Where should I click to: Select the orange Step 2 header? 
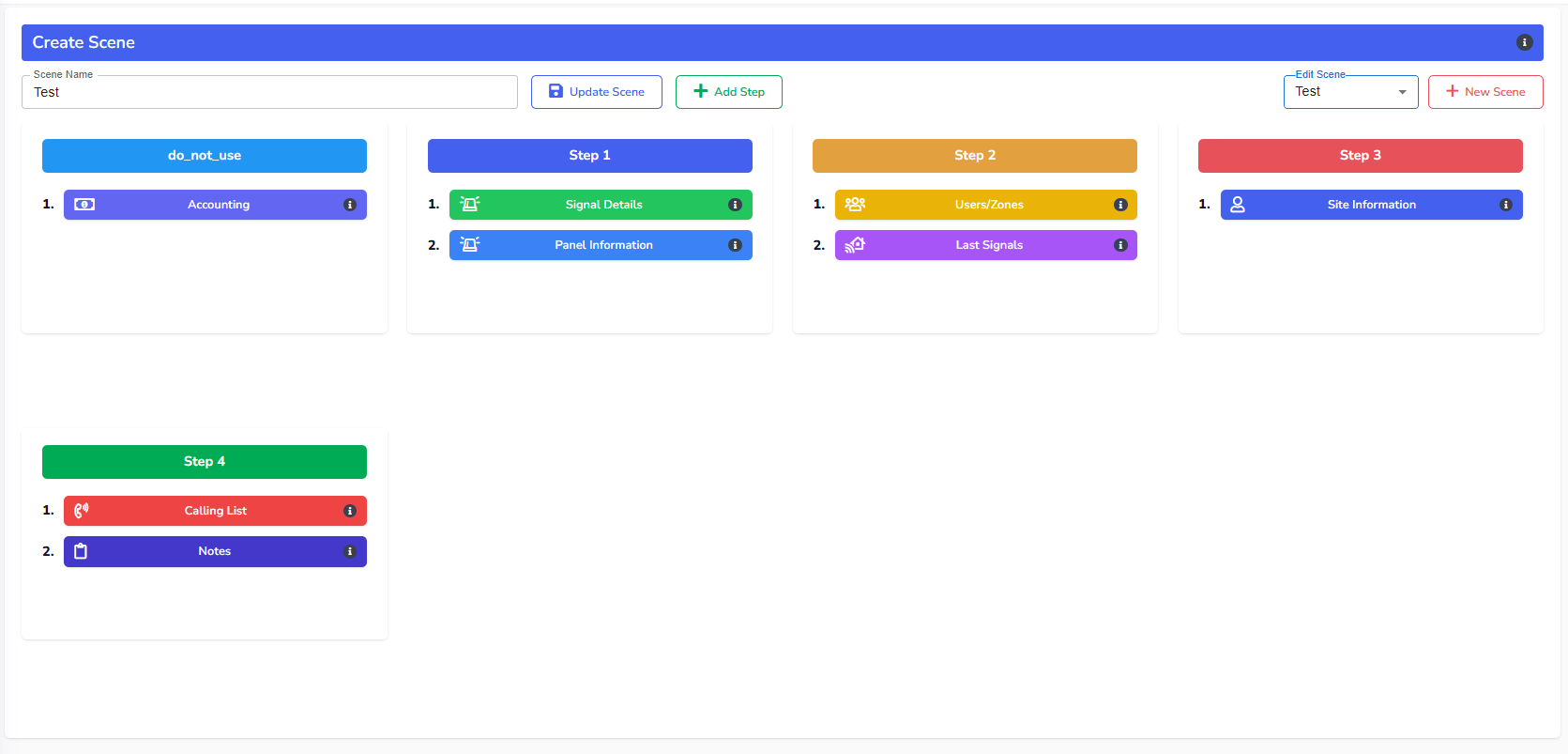point(975,156)
